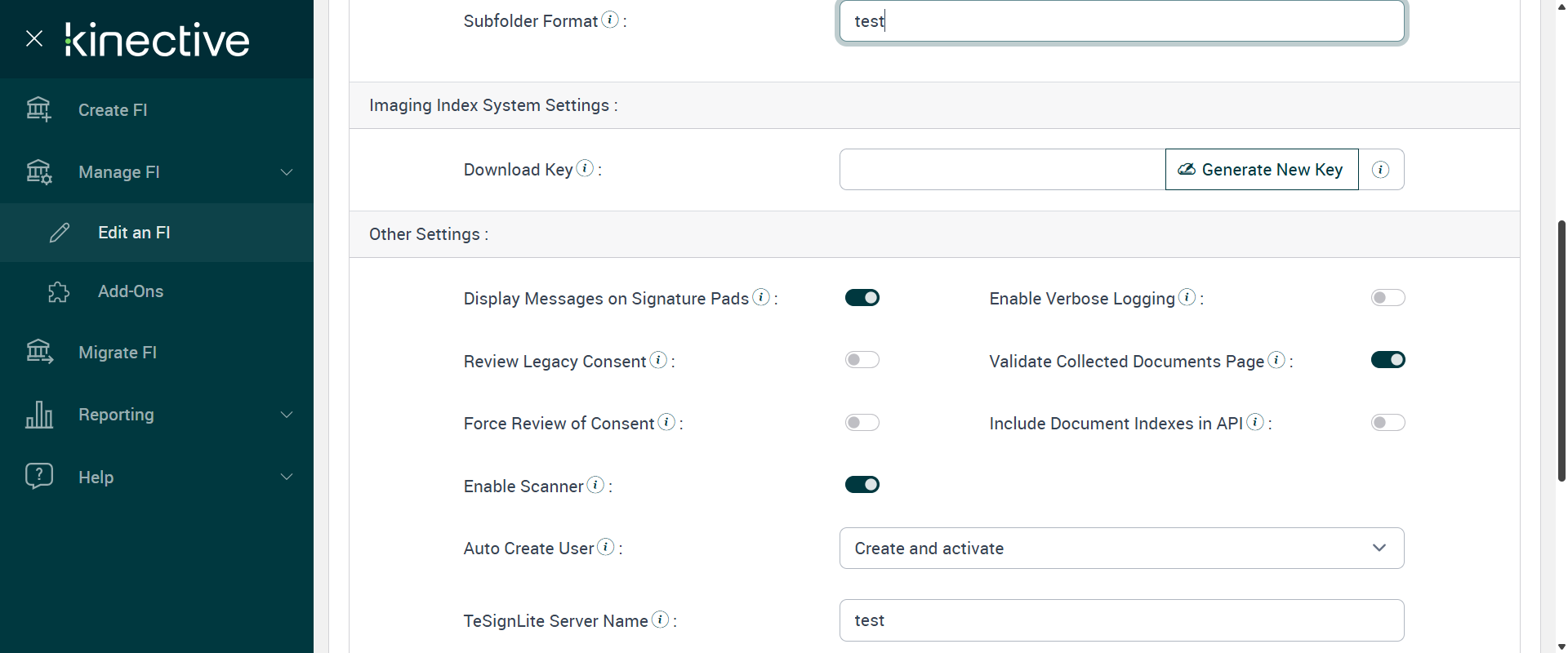The height and width of the screenshot is (653, 1568).
Task: Click the page vertical scrollbar thumb
Action: (1561, 351)
